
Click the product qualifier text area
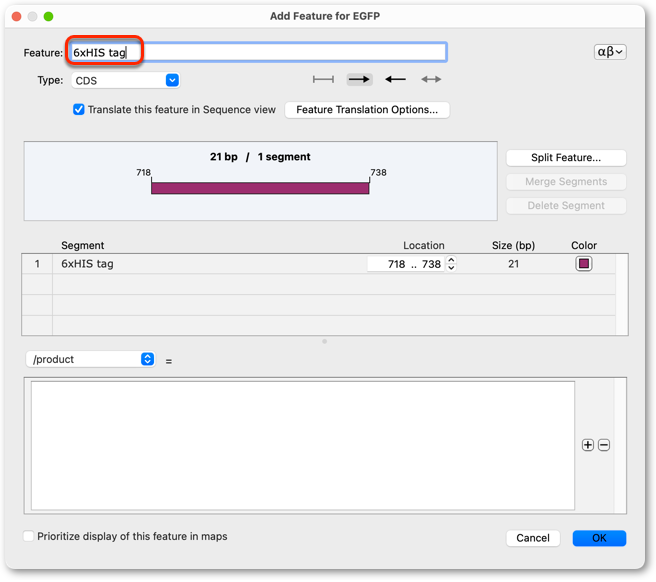coord(303,445)
